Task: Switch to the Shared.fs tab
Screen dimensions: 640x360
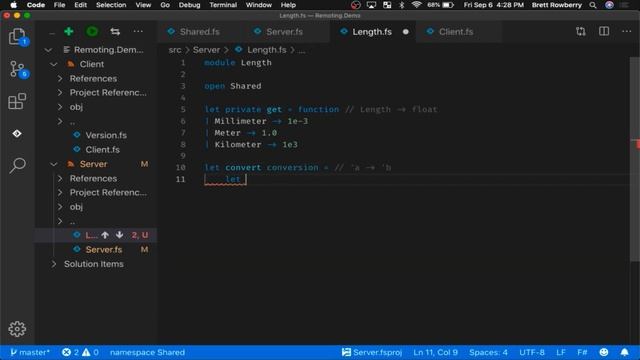Action: 199,32
